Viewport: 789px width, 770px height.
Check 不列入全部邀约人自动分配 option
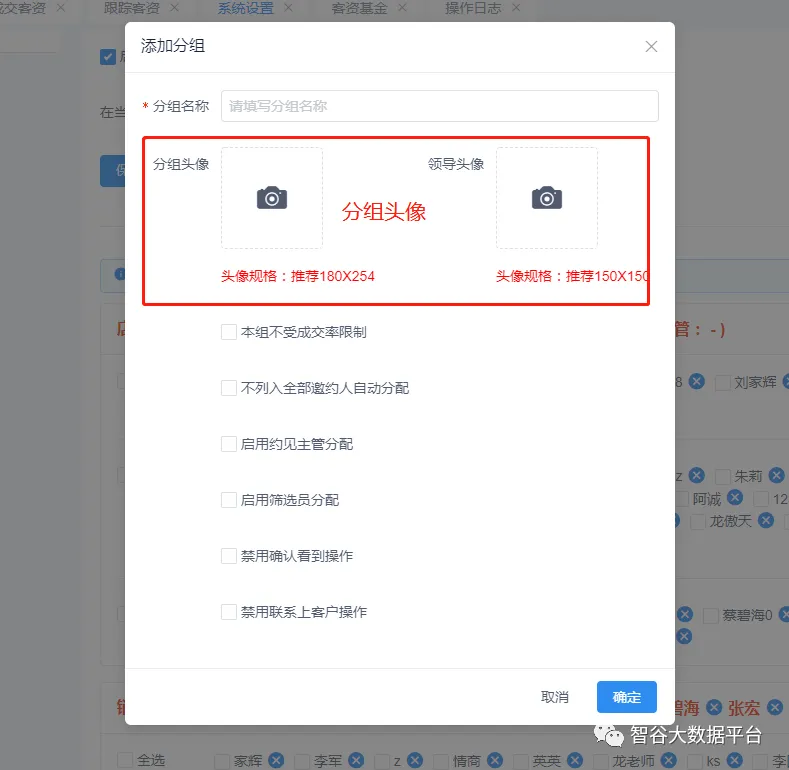point(229,388)
